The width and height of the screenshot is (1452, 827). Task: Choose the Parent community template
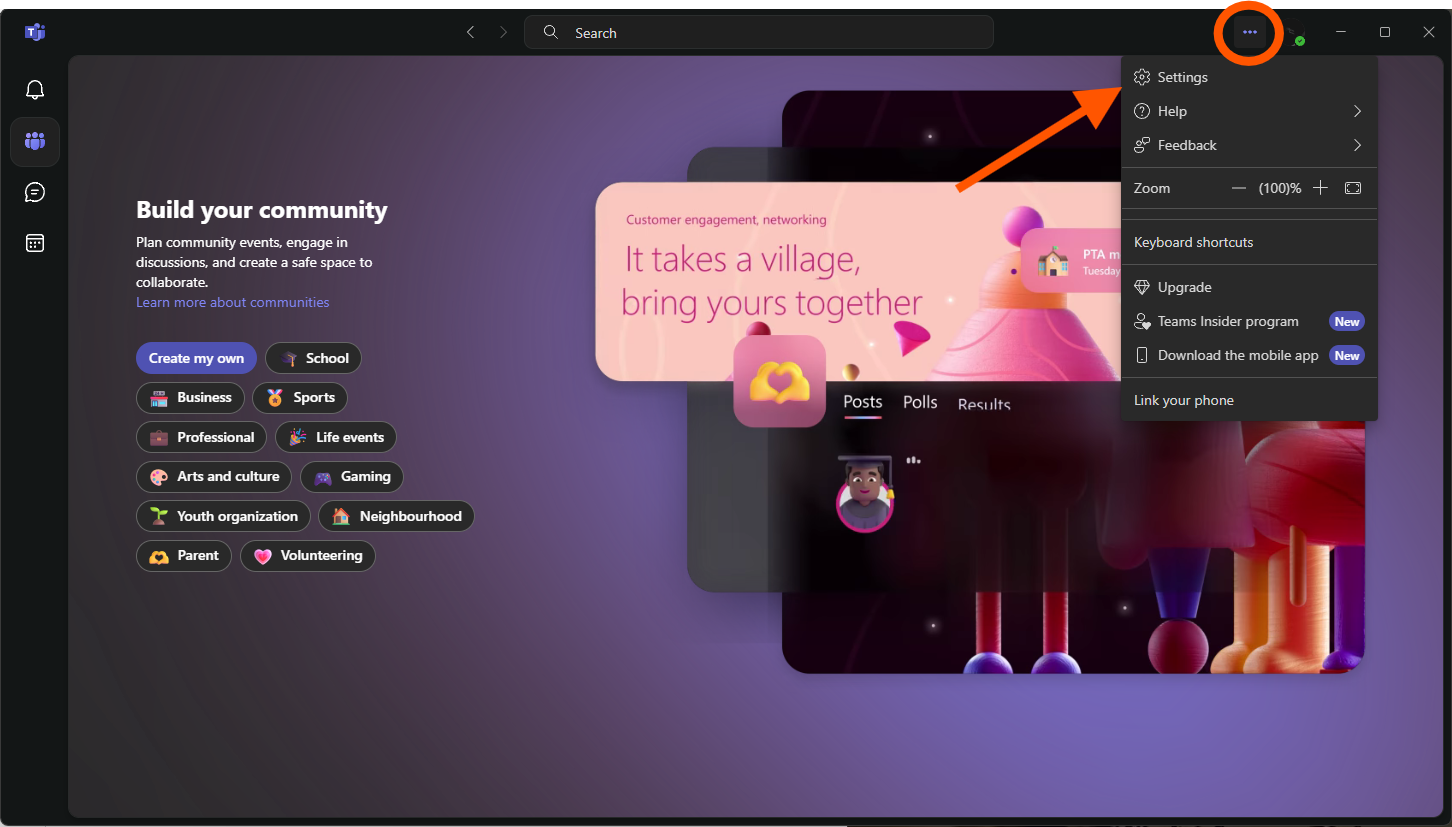(184, 555)
